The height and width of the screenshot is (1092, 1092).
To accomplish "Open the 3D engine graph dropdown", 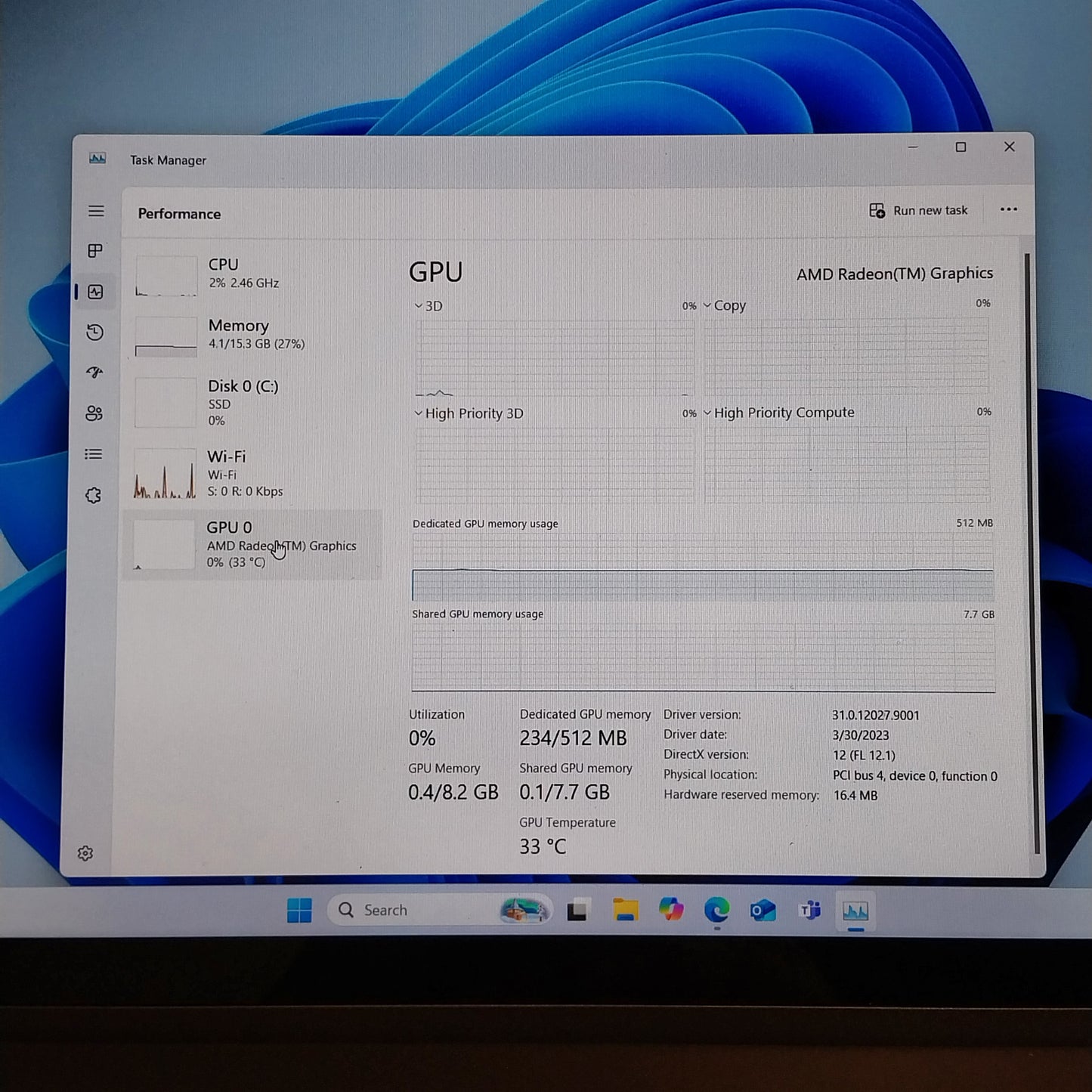I will (x=428, y=306).
